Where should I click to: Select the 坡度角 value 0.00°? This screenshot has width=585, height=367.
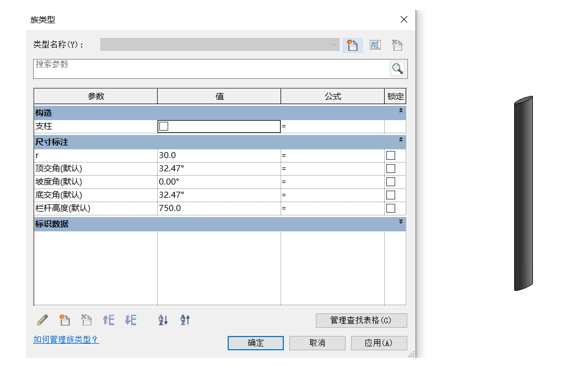coord(219,182)
